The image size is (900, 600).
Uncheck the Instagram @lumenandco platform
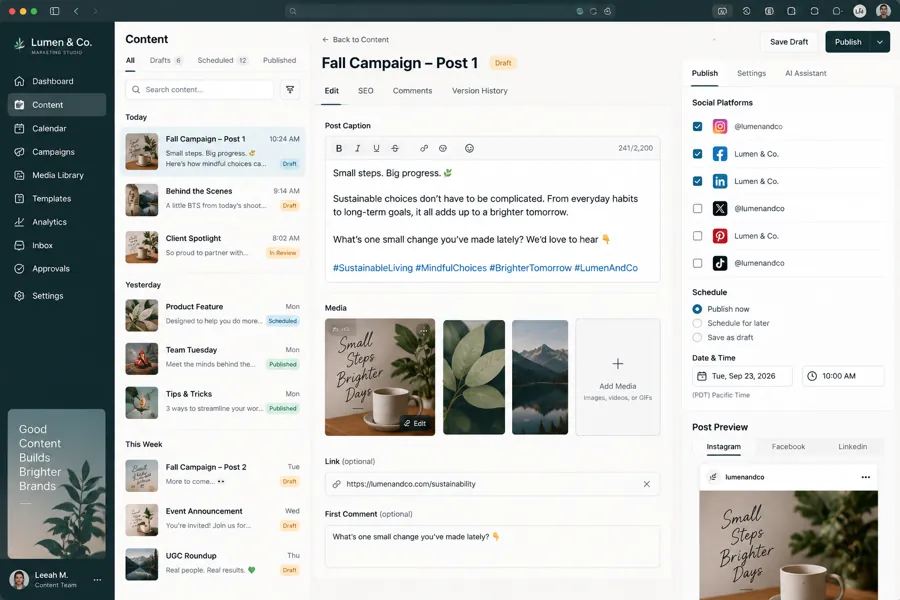click(x=697, y=126)
